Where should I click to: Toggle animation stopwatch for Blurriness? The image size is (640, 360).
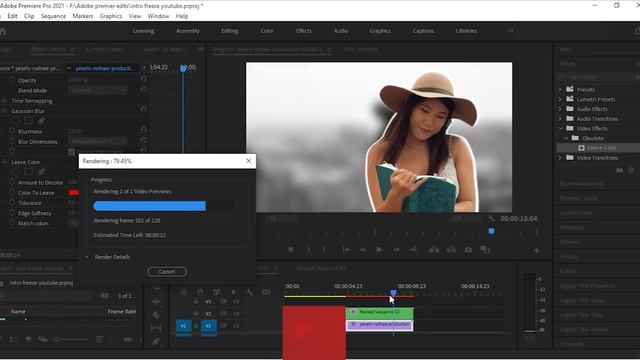tap(12, 131)
